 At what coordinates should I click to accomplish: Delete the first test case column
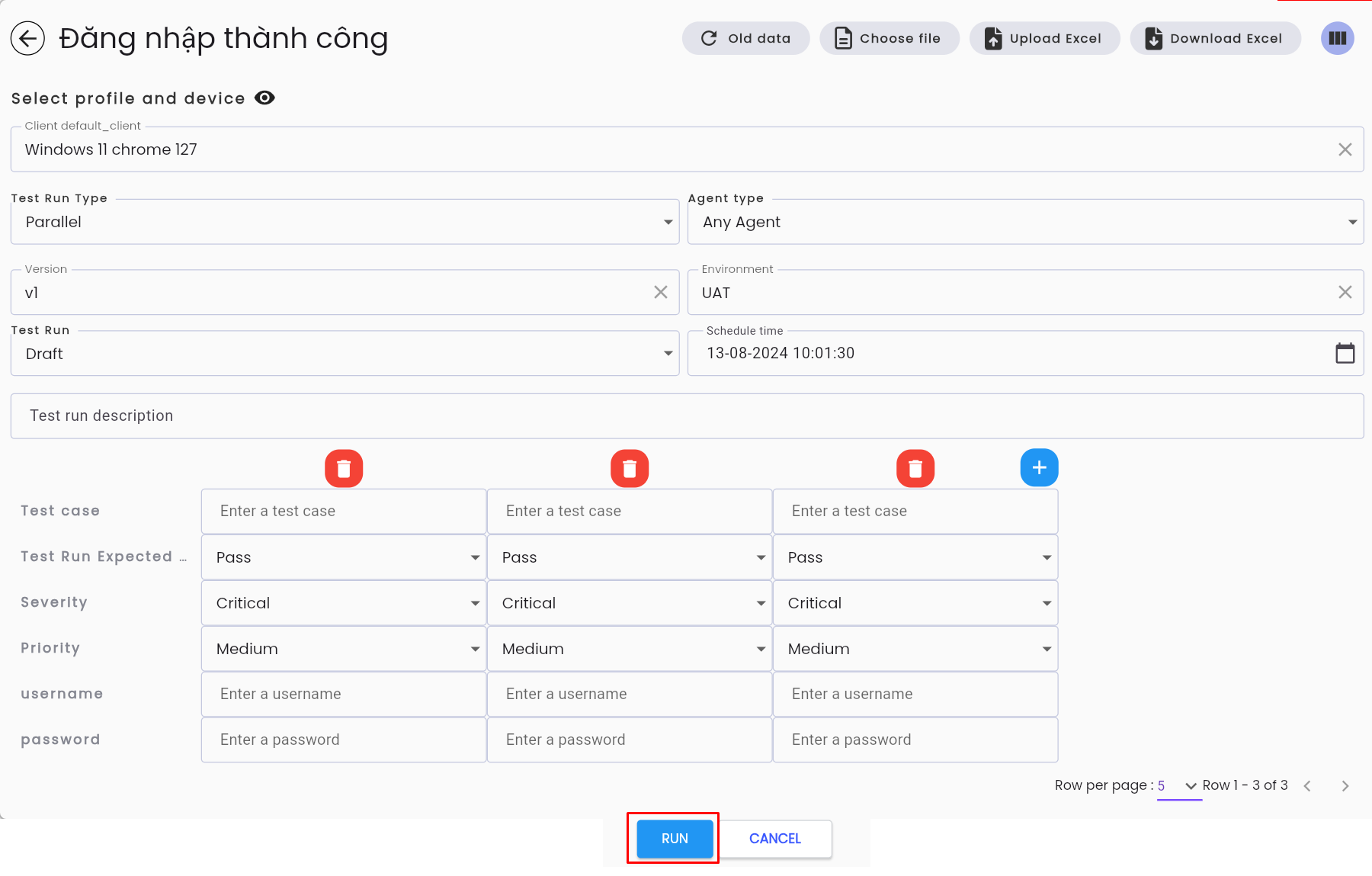click(344, 468)
